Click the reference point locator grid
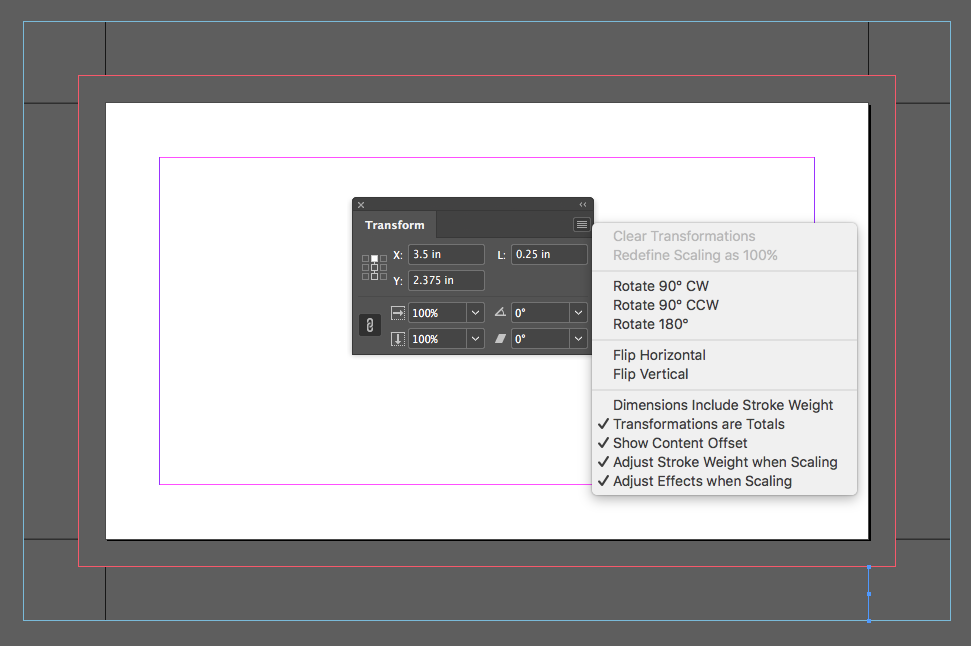Screen dimensions: 971x646 point(374,267)
